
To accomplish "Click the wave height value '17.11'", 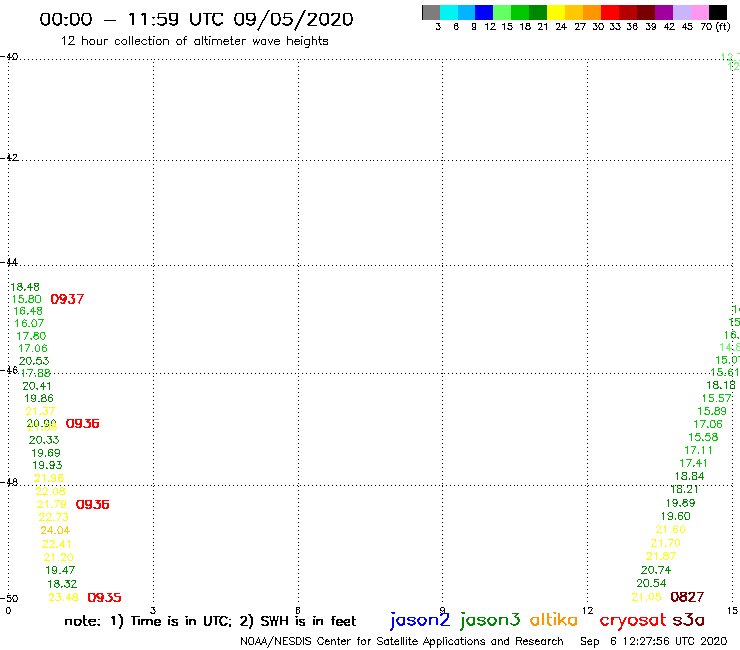I will point(698,450).
